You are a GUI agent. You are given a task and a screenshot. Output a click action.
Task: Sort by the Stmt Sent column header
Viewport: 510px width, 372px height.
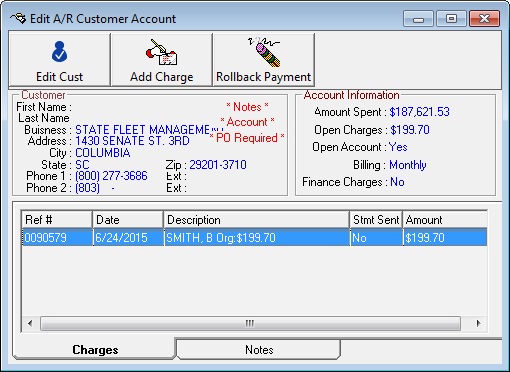point(376,220)
